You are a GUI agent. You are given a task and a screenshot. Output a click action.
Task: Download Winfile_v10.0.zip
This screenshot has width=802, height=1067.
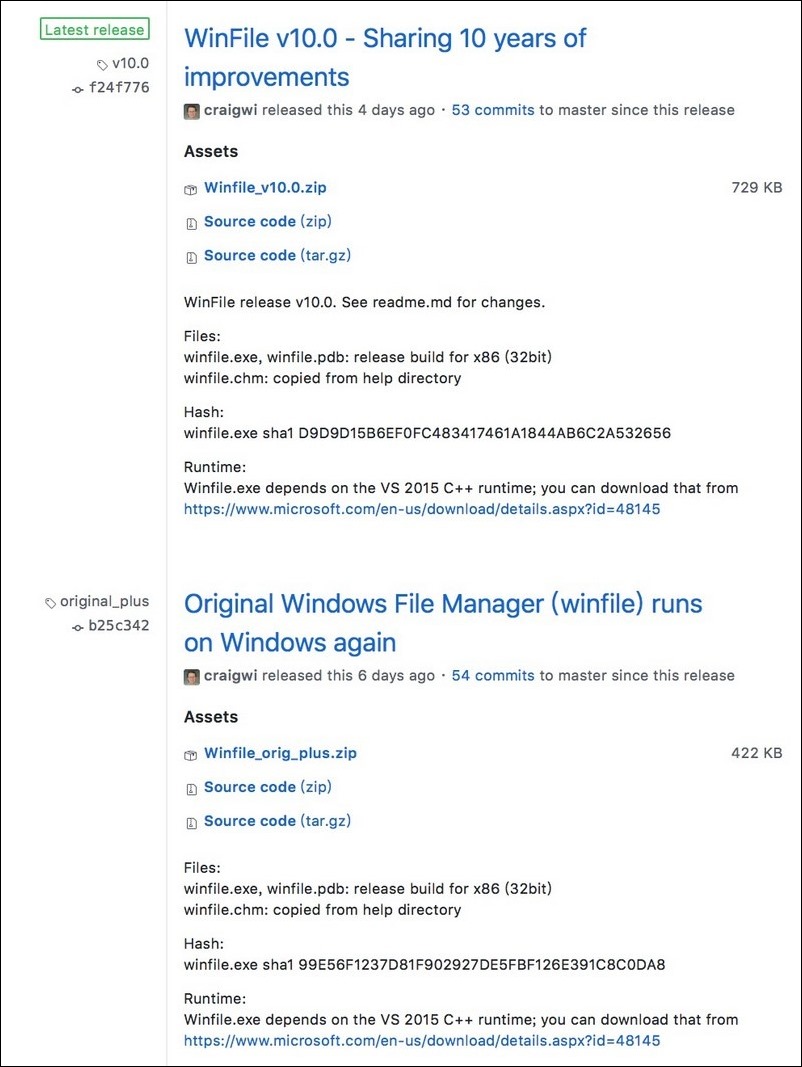[265, 187]
